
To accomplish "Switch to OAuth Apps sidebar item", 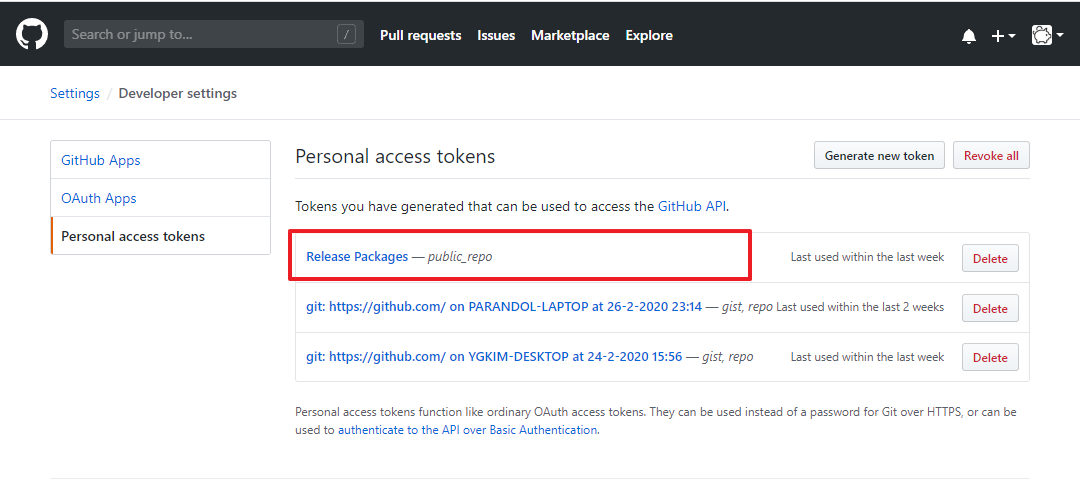I will point(160,198).
